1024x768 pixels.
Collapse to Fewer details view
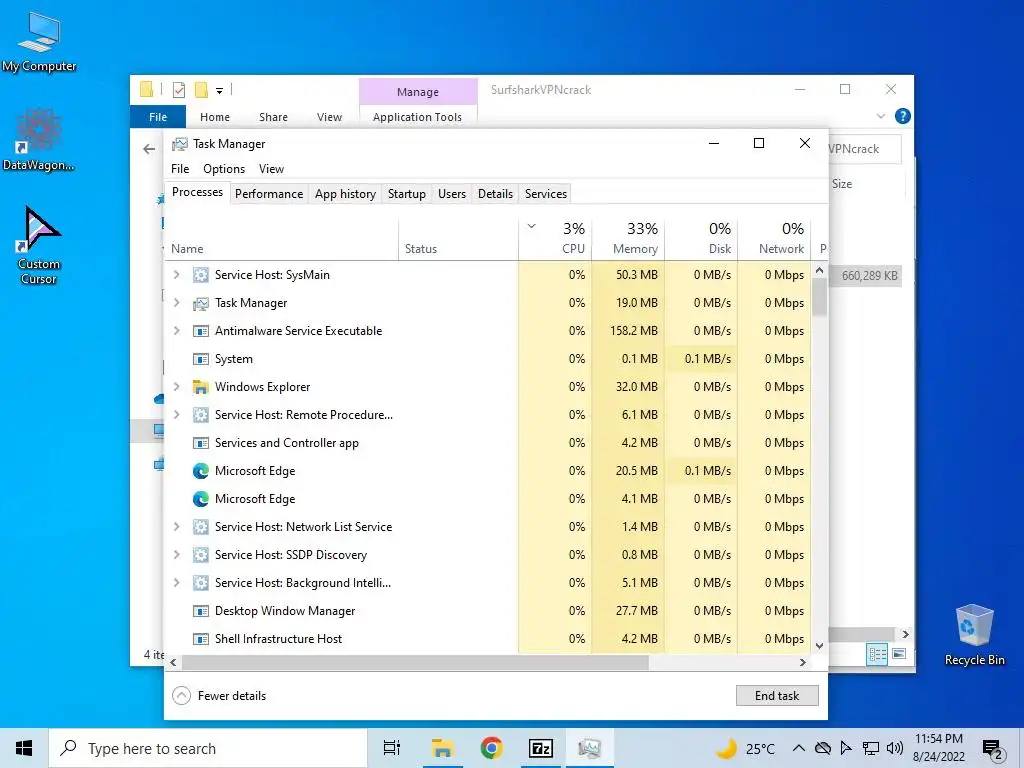tap(219, 696)
